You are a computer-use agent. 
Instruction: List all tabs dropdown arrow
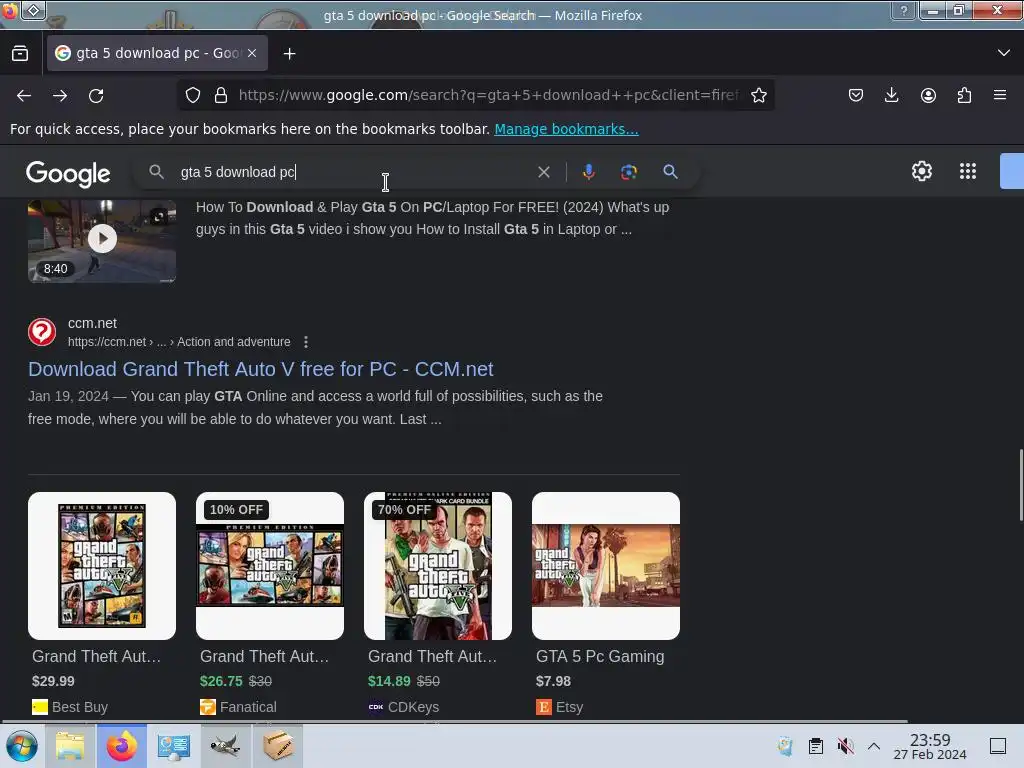1004,53
